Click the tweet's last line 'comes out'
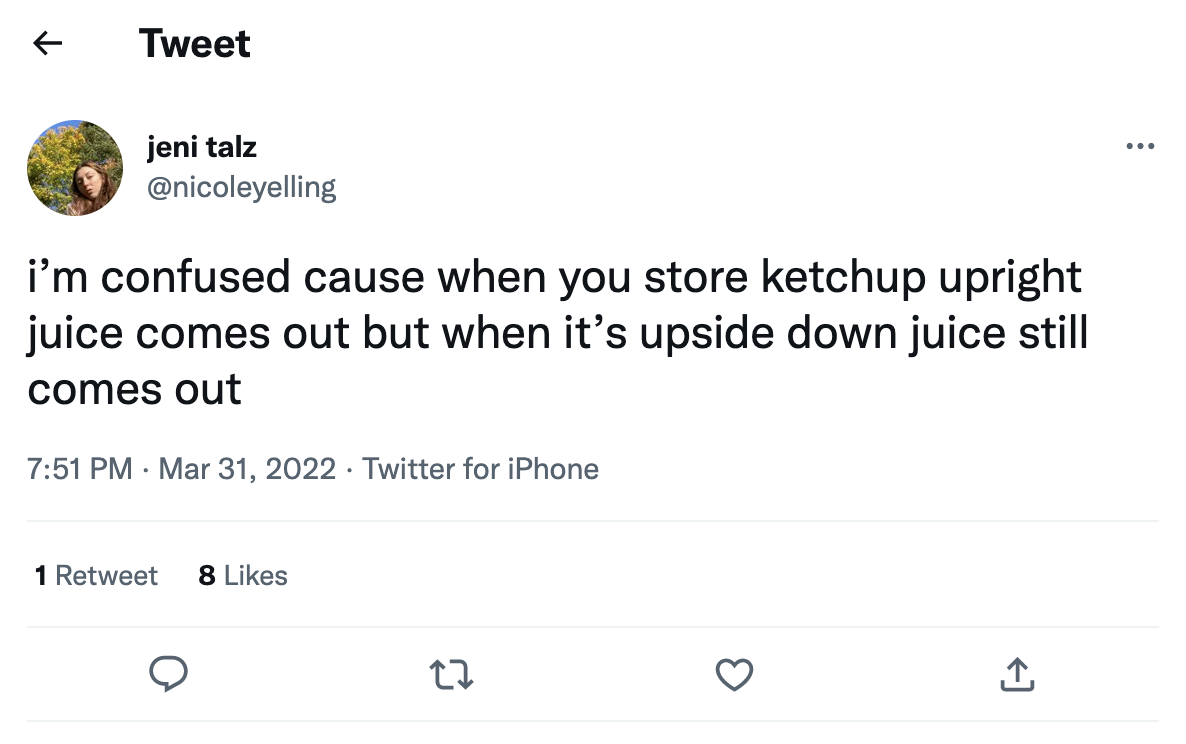The image size is (1186, 744). pos(135,388)
